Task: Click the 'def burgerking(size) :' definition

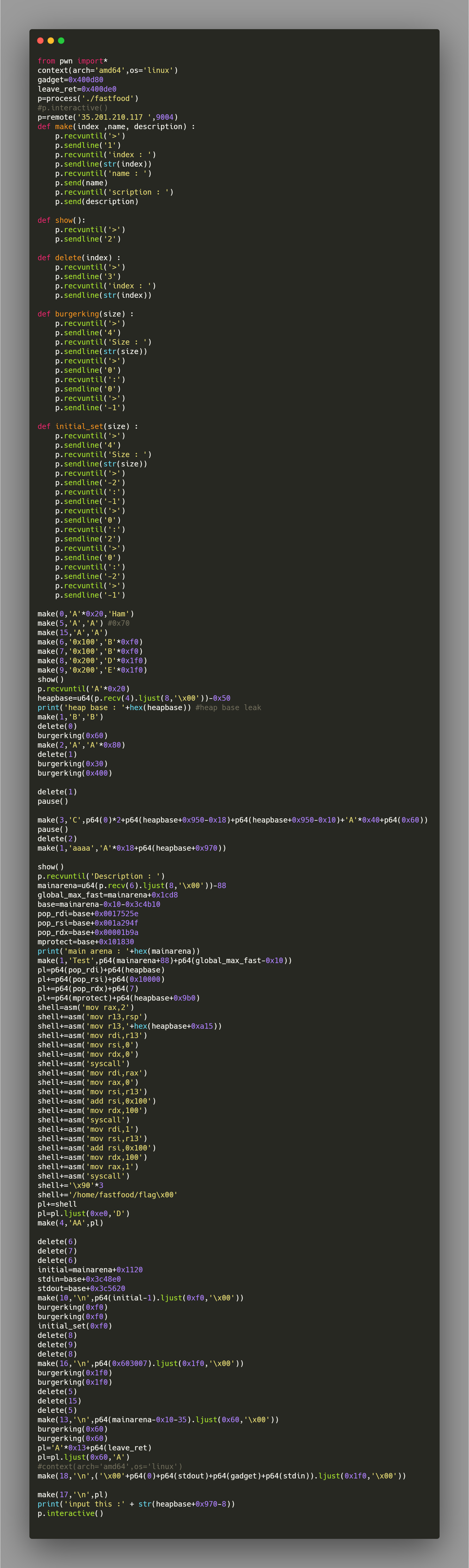Action: click(86, 314)
